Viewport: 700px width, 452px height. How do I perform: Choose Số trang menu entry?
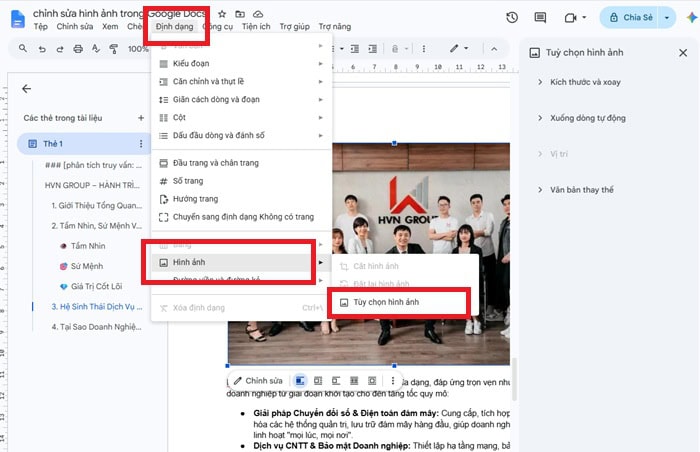tap(242, 181)
